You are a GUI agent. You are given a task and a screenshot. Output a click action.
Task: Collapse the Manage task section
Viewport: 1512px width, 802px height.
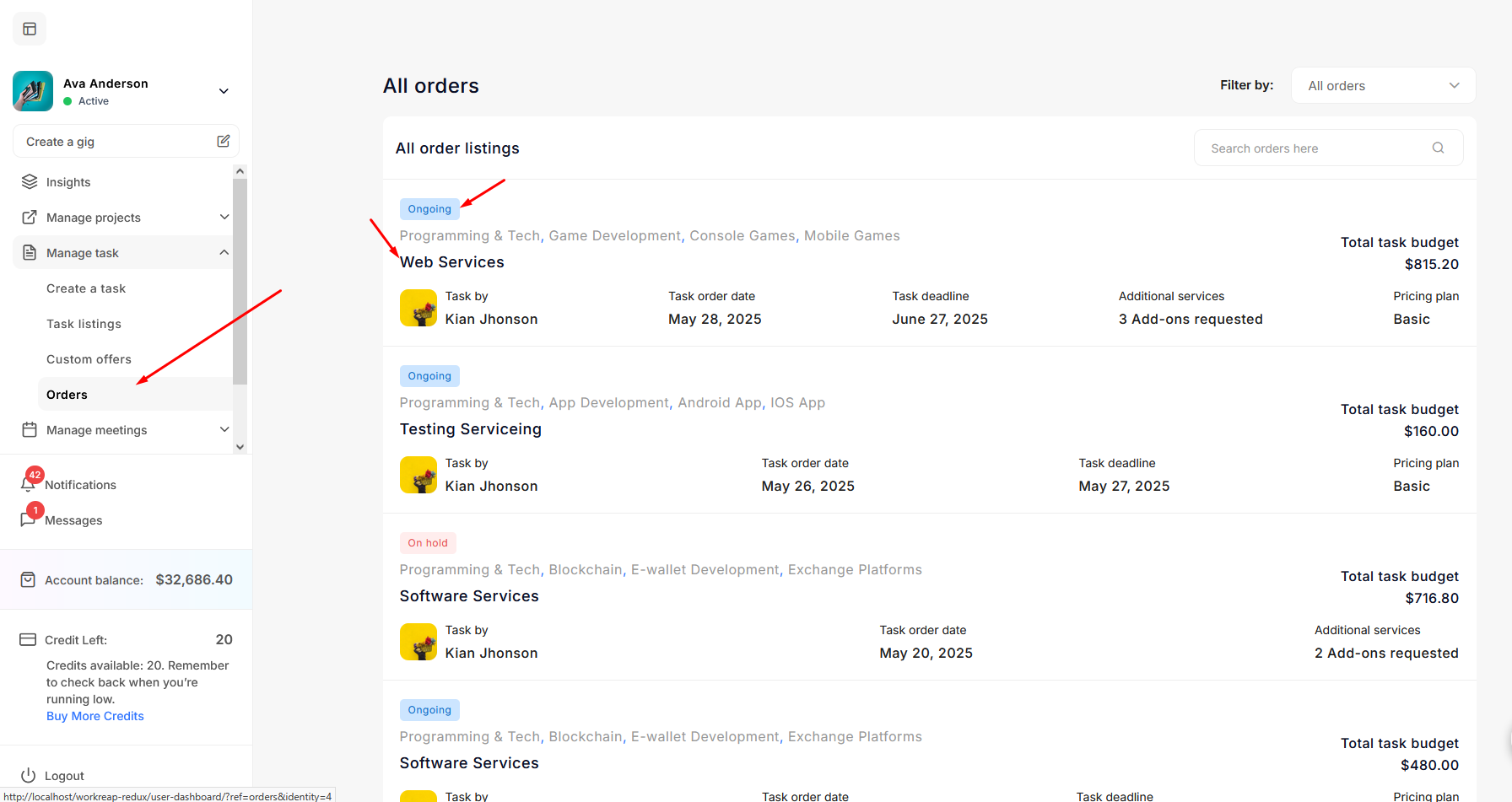(x=224, y=253)
